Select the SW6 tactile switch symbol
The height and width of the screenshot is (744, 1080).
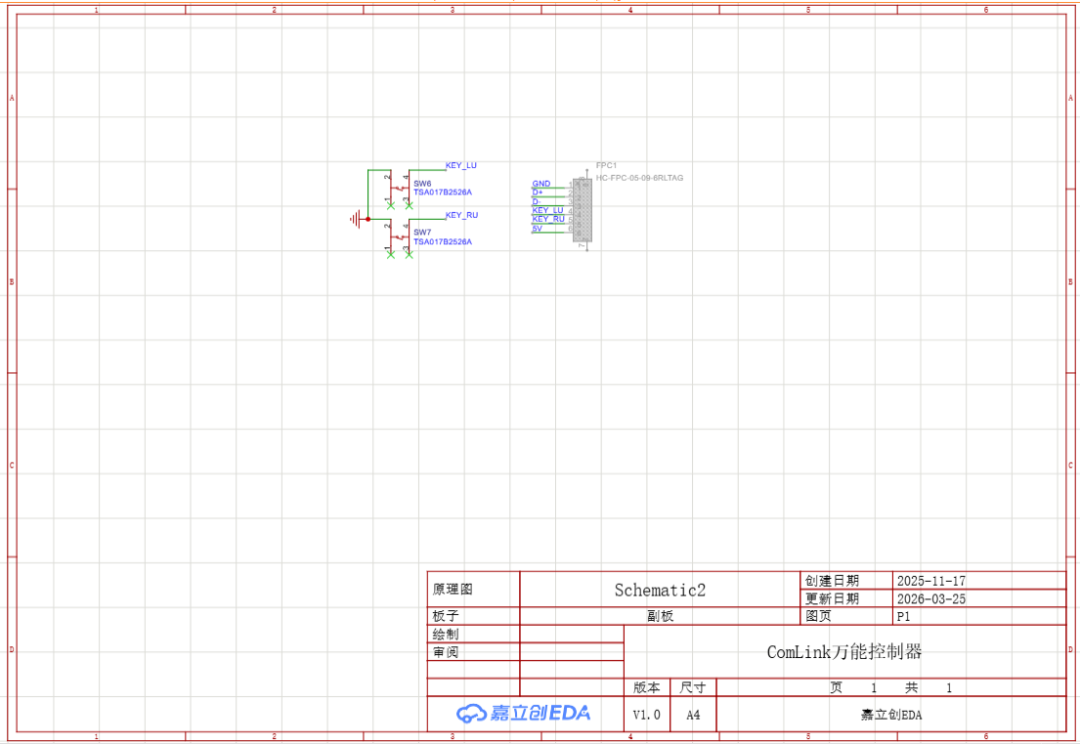399,189
